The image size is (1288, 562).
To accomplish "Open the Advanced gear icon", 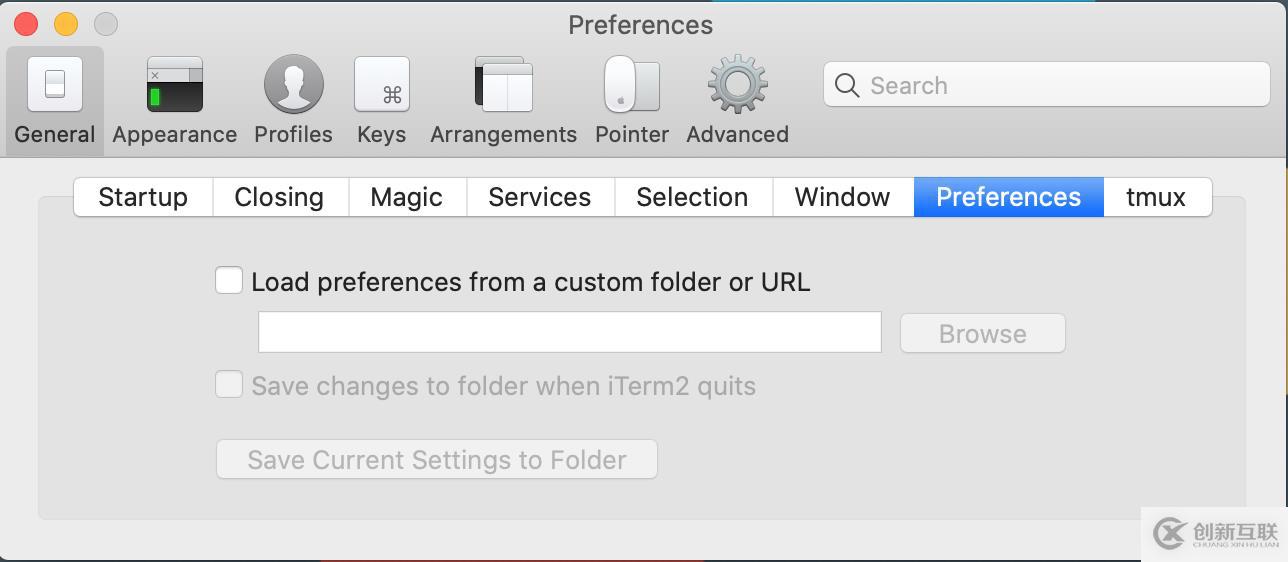I will pyautogui.click(x=737, y=85).
